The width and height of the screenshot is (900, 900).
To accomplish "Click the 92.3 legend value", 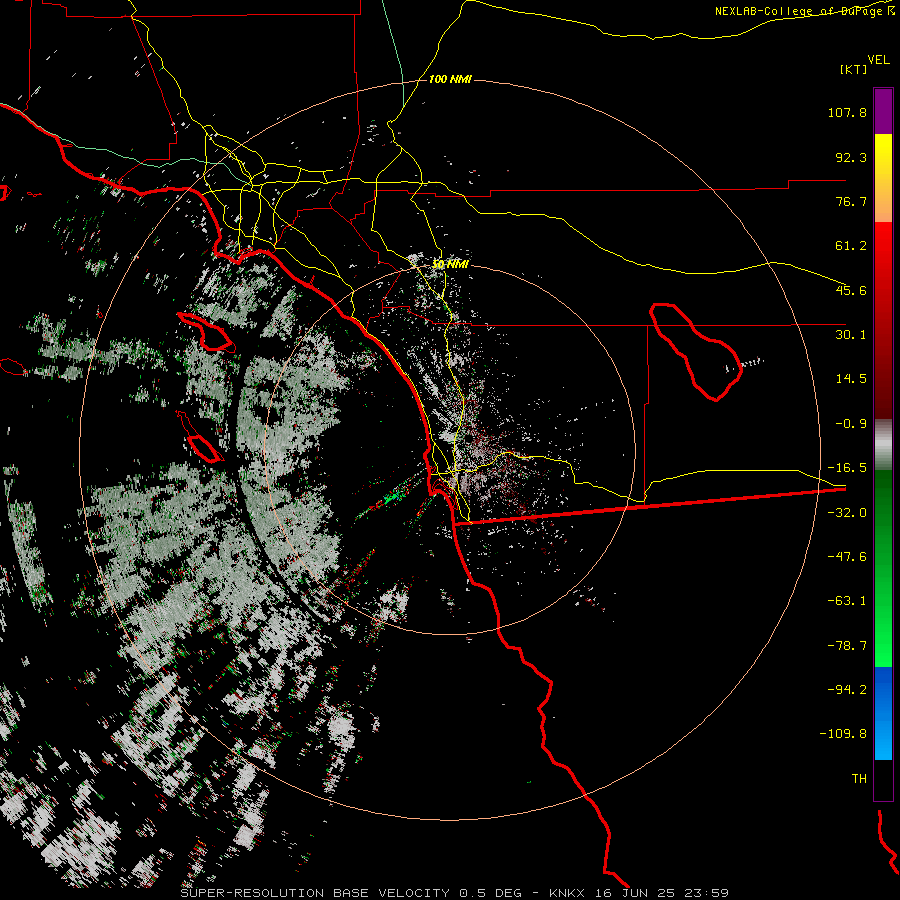I will 851,157.
